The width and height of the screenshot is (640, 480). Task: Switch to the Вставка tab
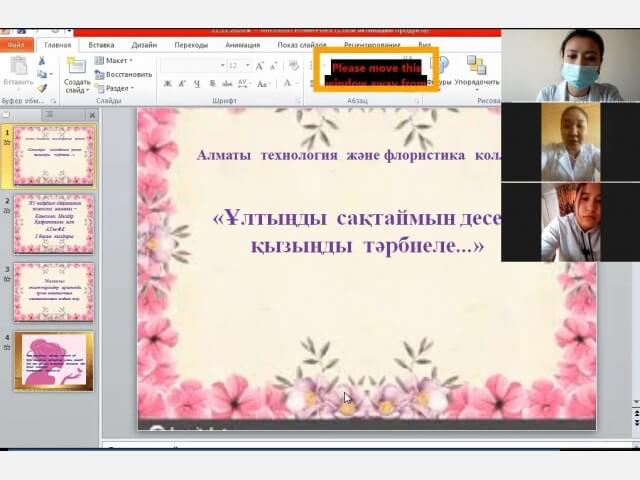(101, 45)
